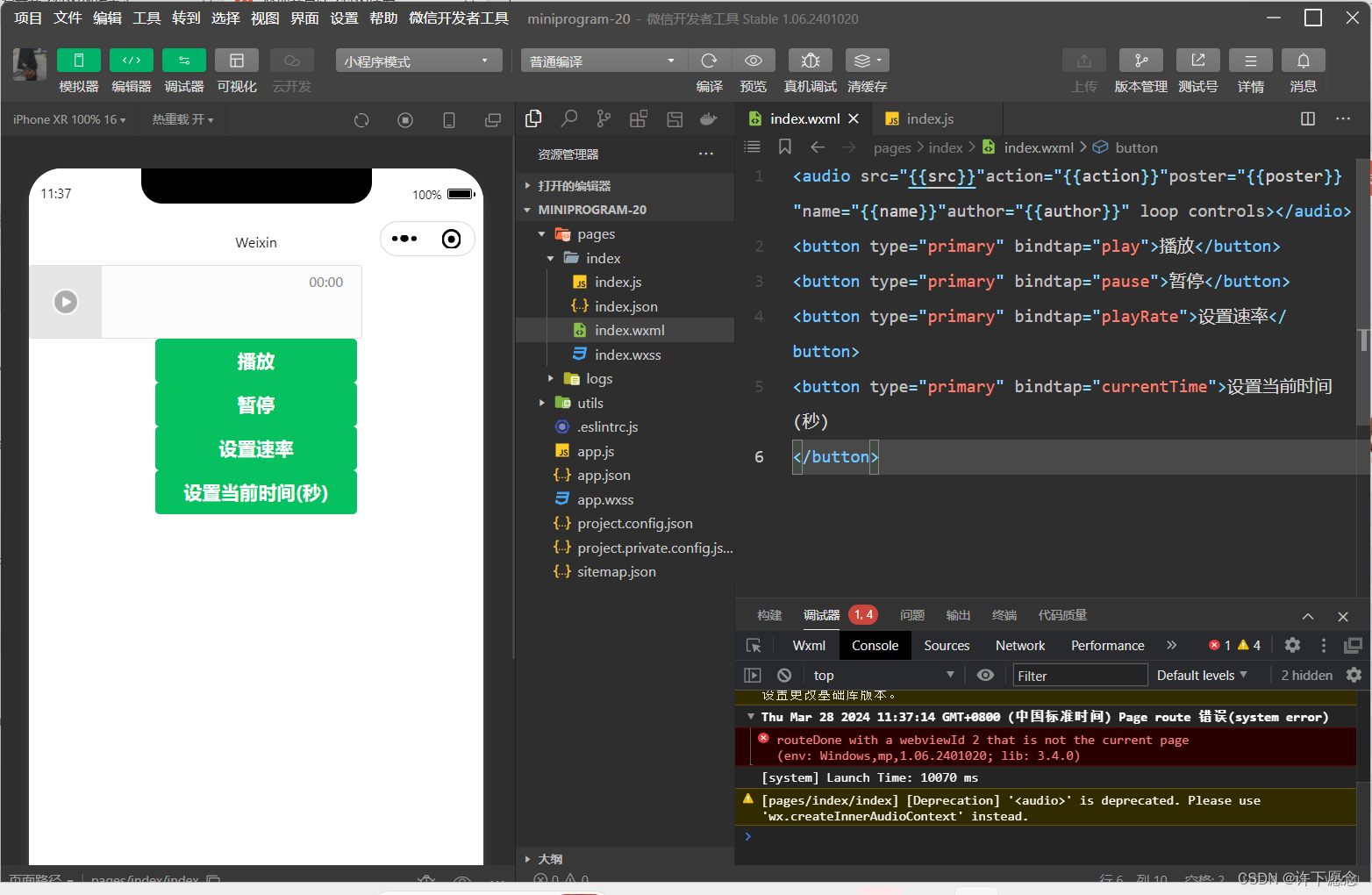The width and height of the screenshot is (1372, 895).
Task: Navigate back in editor history
Action: click(818, 147)
